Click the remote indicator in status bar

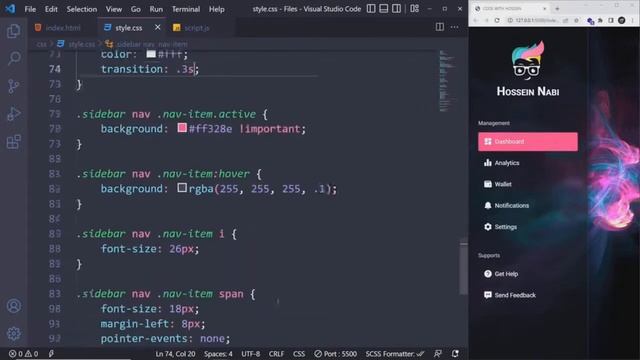[x=51, y=353]
